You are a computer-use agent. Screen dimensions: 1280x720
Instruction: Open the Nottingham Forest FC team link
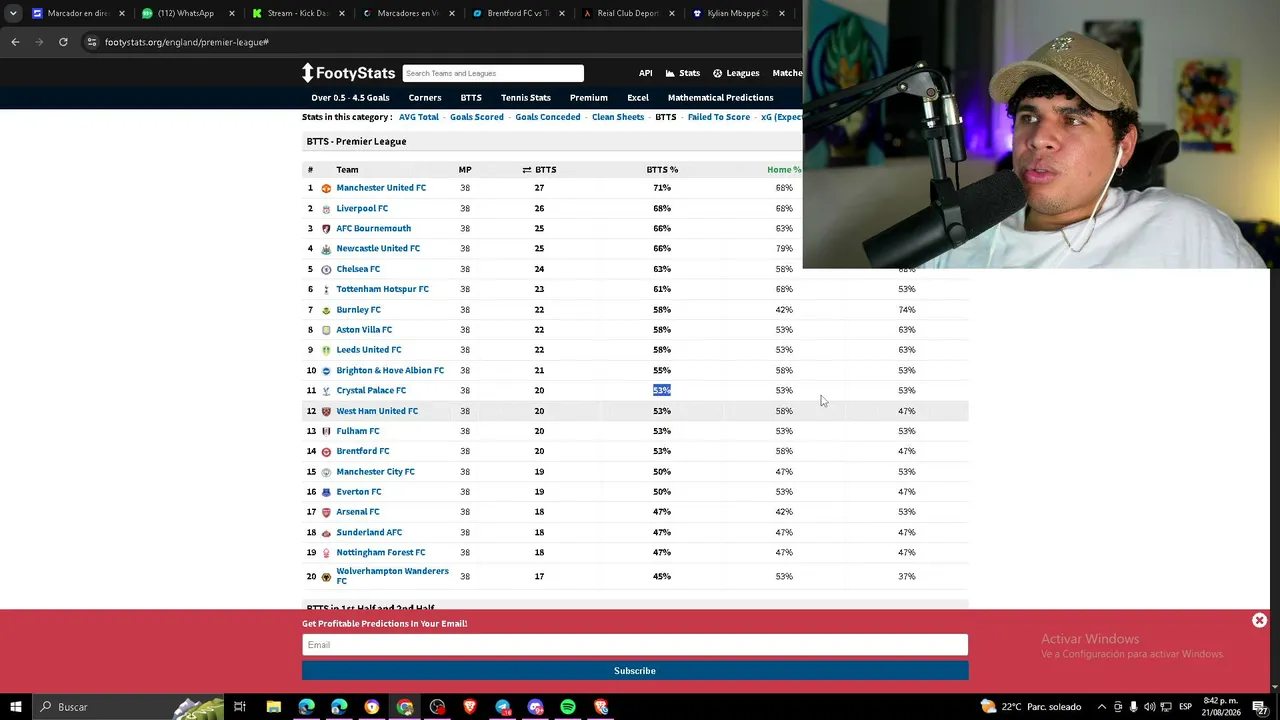pyautogui.click(x=381, y=552)
